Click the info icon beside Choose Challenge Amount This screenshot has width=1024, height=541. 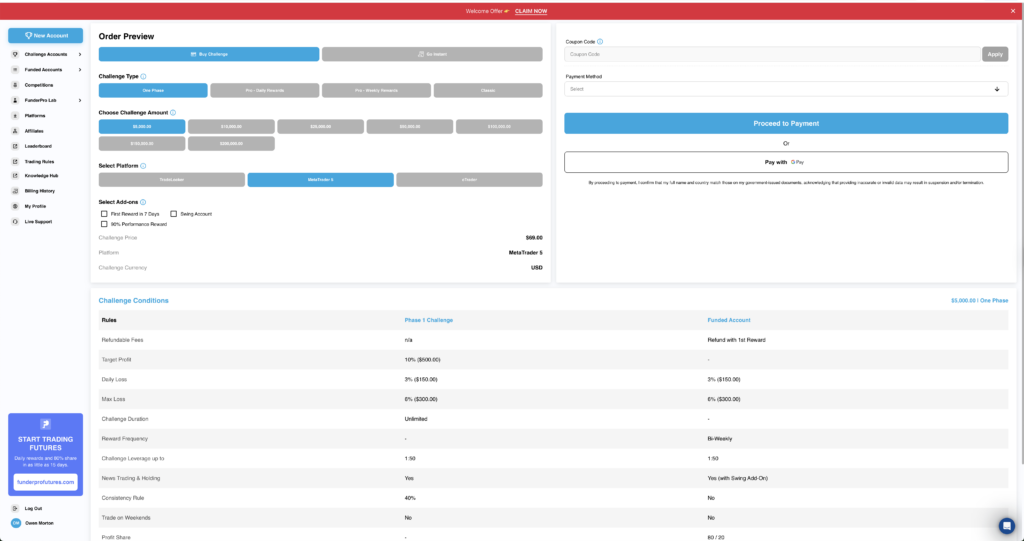coord(173,112)
